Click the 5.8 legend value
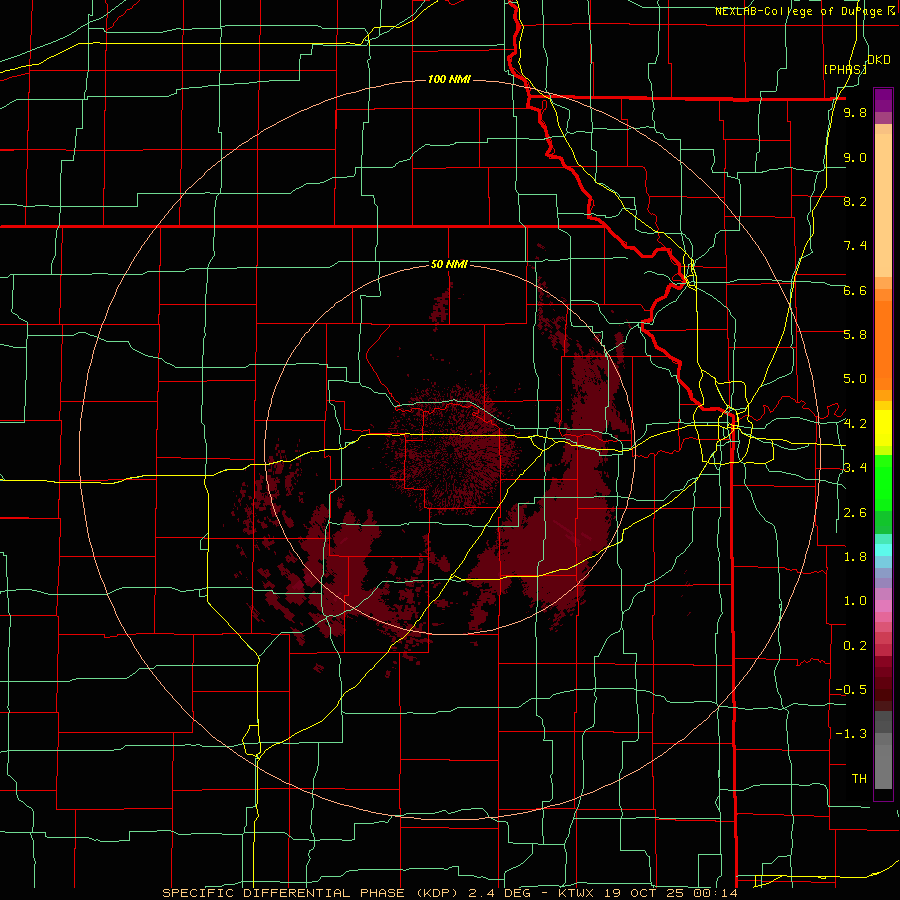The image size is (900, 900). (855, 334)
